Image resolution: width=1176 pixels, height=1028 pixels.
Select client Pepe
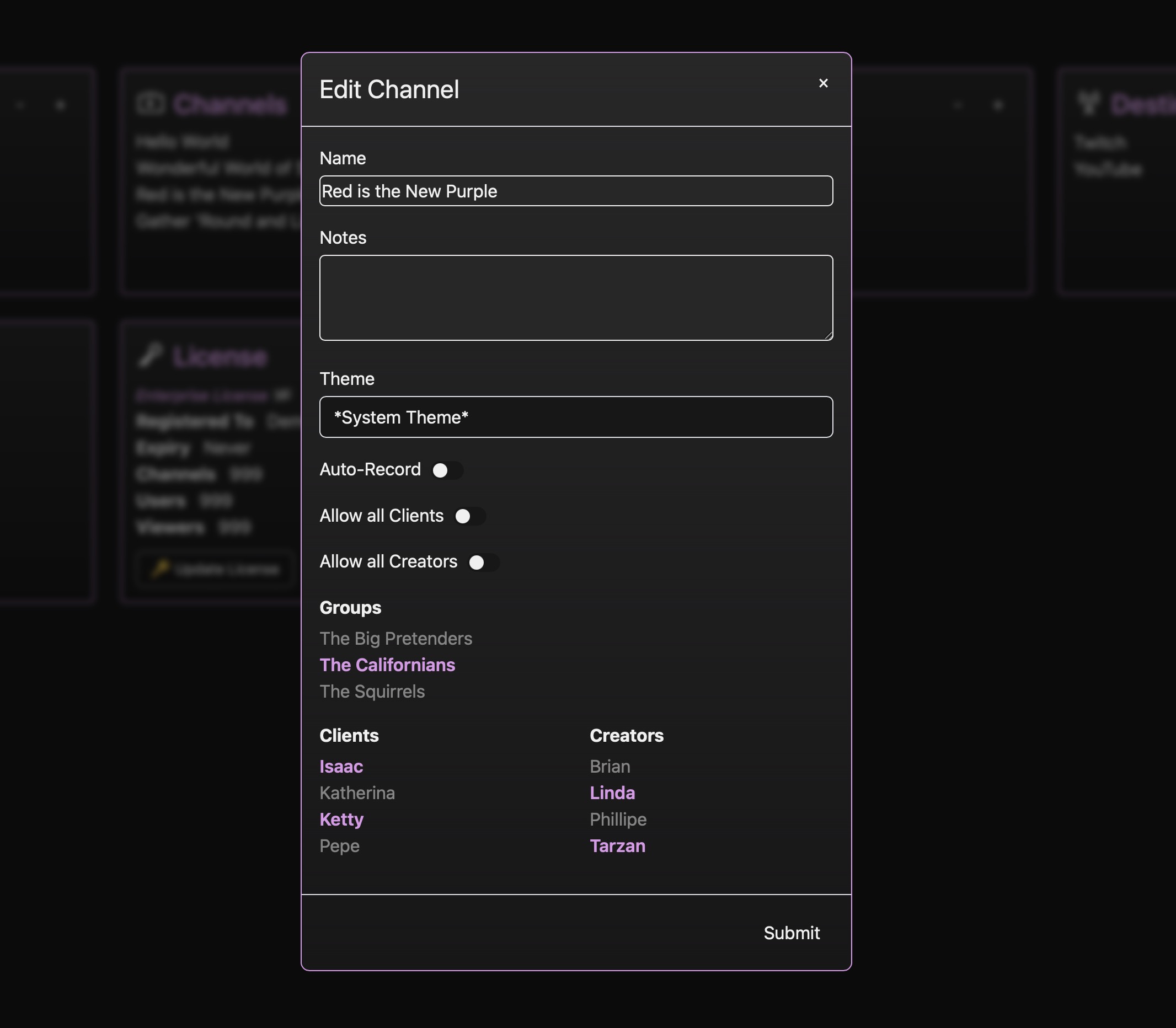coord(339,845)
